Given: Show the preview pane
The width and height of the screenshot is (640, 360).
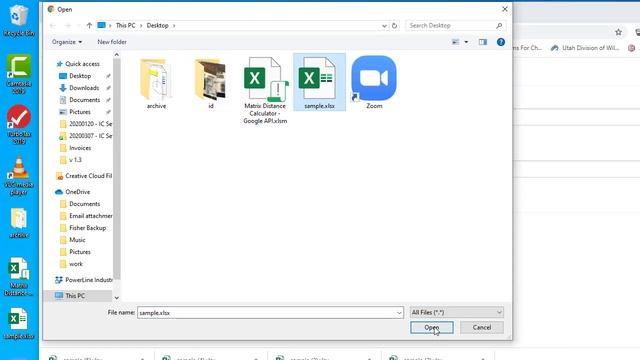Looking at the screenshot, I should pyautogui.click(x=483, y=42).
